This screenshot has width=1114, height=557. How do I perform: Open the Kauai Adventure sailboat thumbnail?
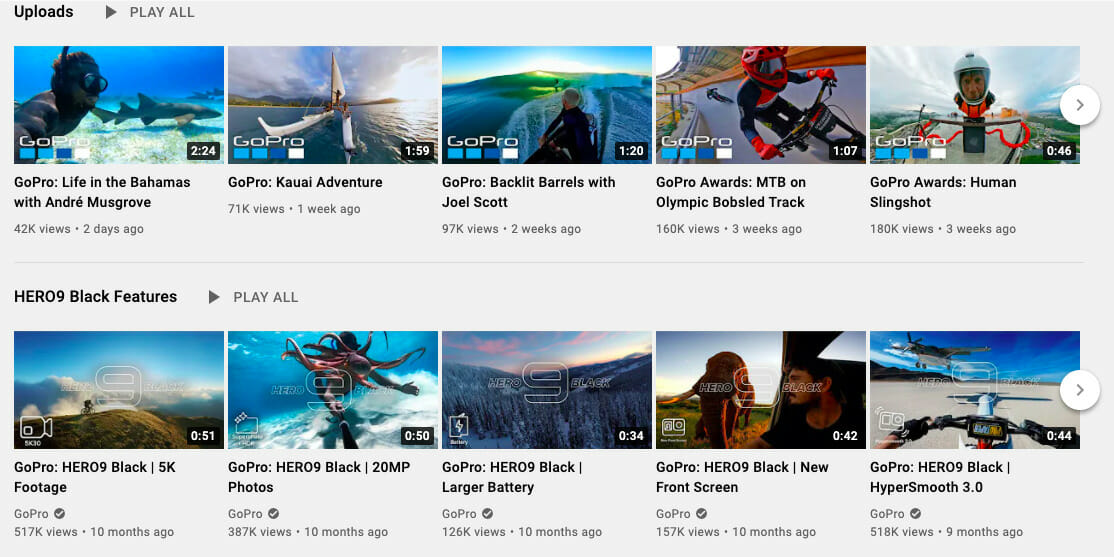pos(332,105)
